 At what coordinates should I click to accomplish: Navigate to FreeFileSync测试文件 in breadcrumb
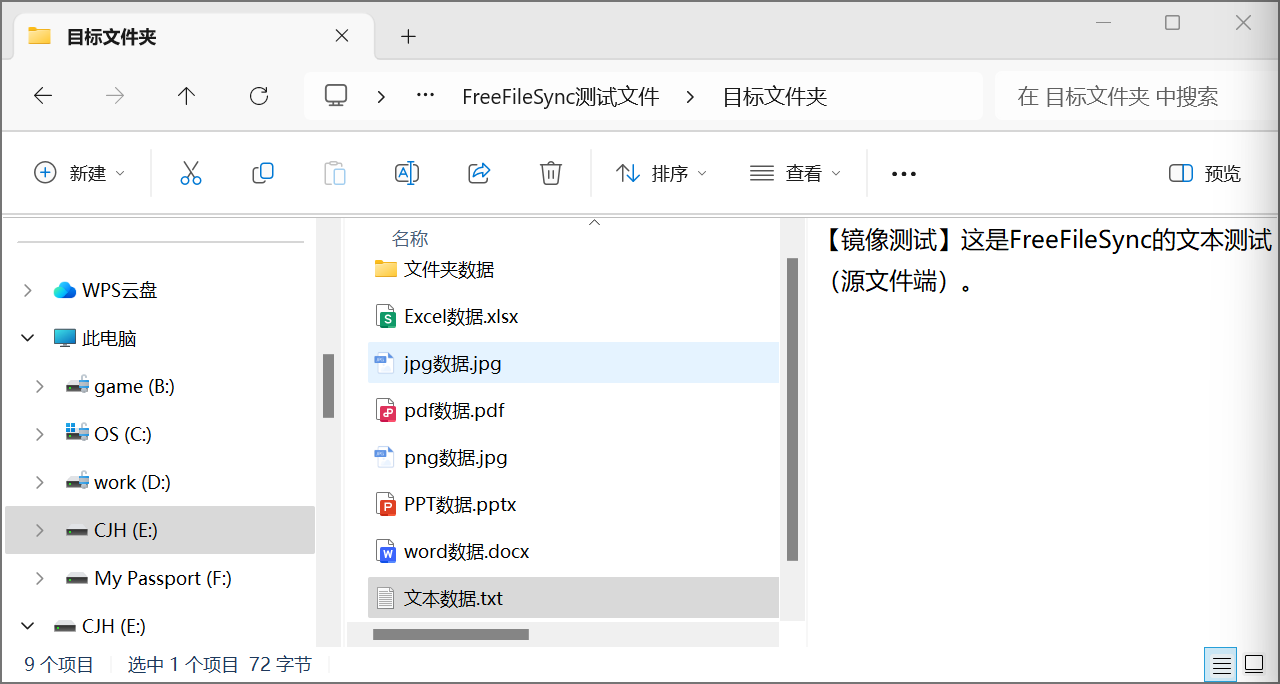560,97
